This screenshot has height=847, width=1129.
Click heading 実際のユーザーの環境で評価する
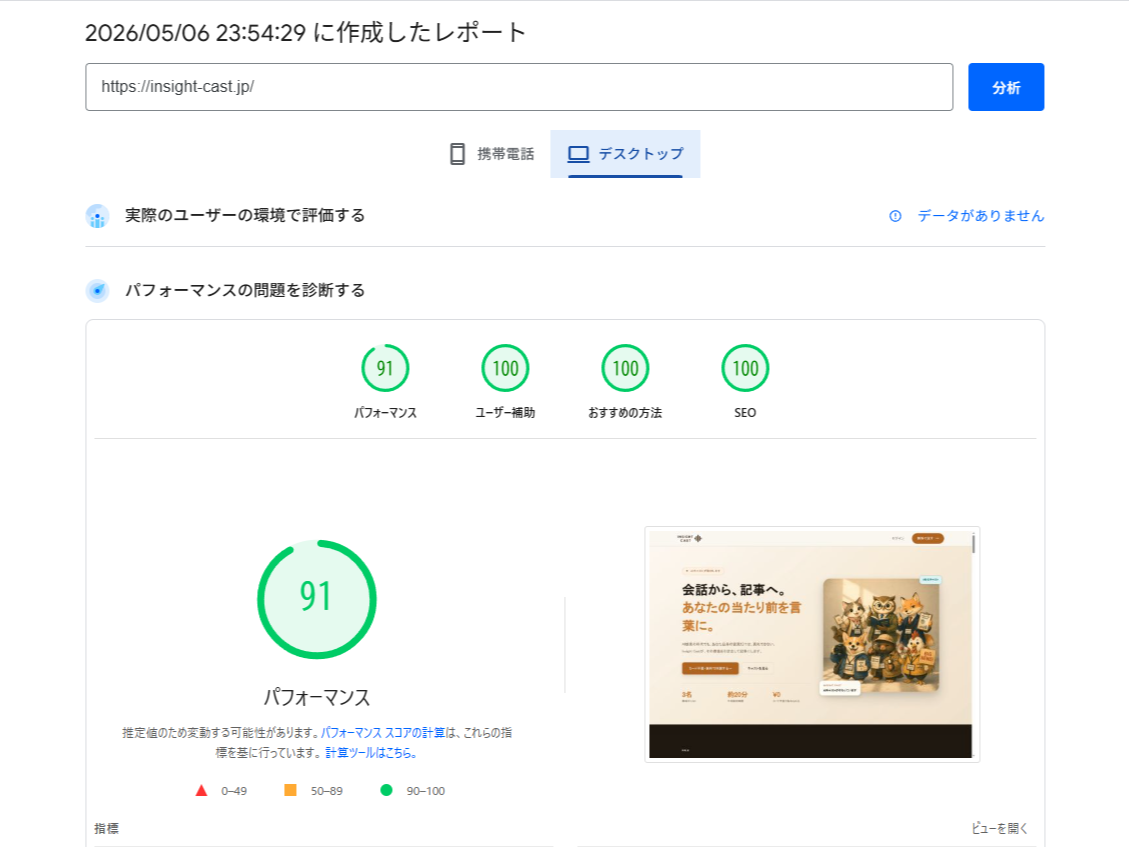245,216
